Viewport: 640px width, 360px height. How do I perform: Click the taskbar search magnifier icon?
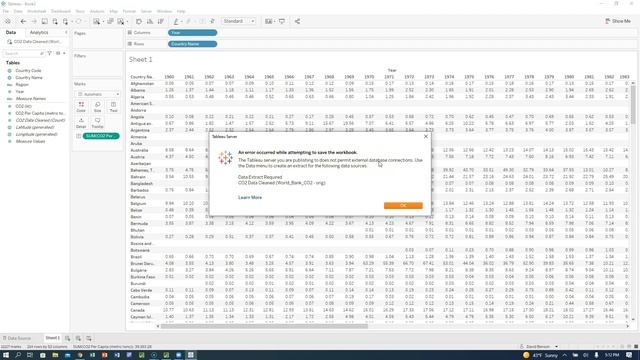coord(18,355)
